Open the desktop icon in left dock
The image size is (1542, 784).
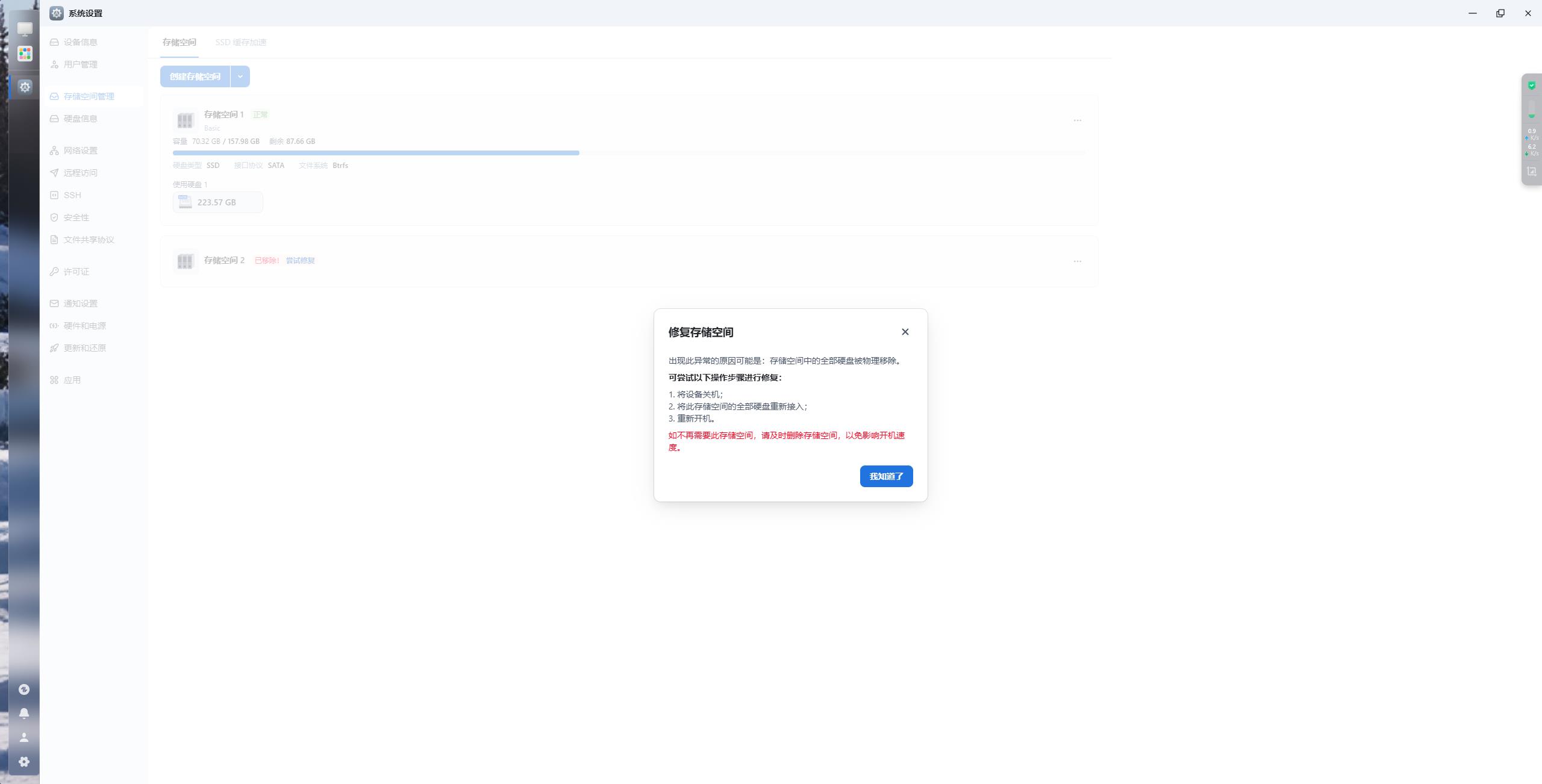point(25,28)
